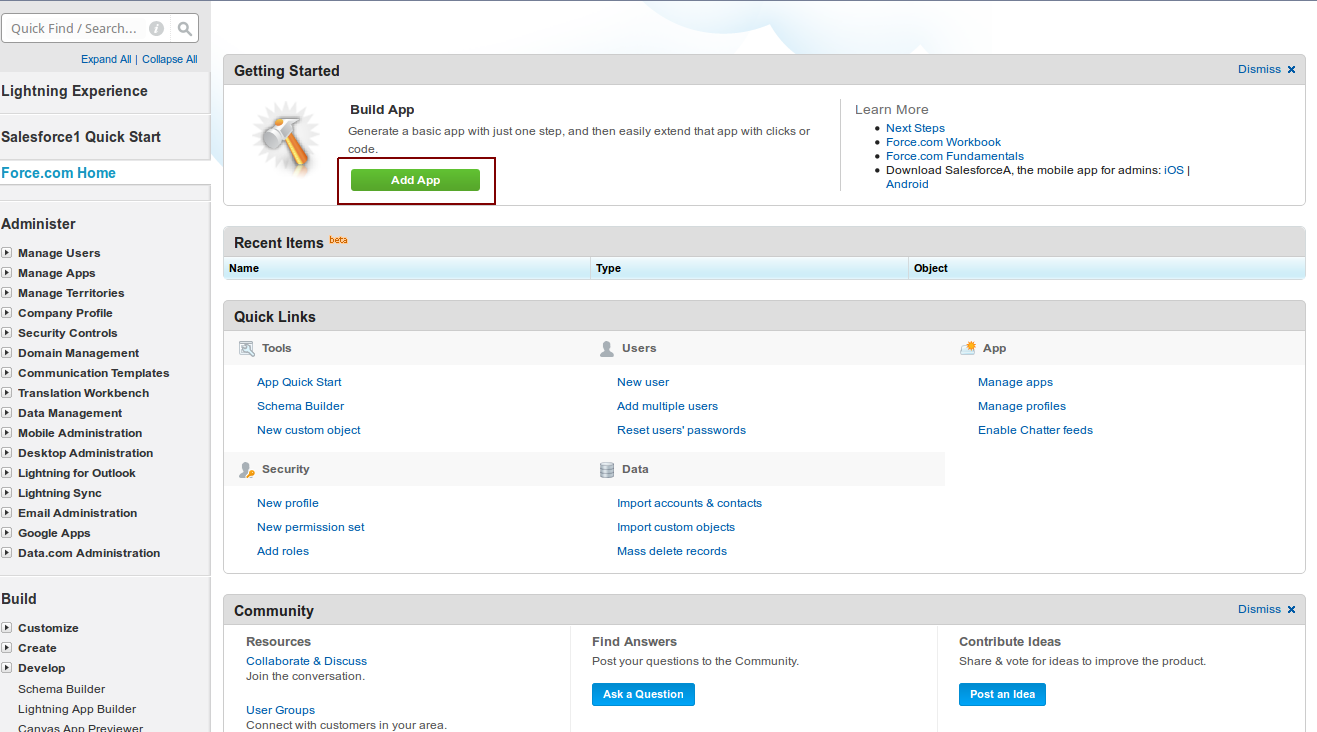Expand the Domain Management arrow
The width and height of the screenshot is (1317, 732).
pos(7,353)
